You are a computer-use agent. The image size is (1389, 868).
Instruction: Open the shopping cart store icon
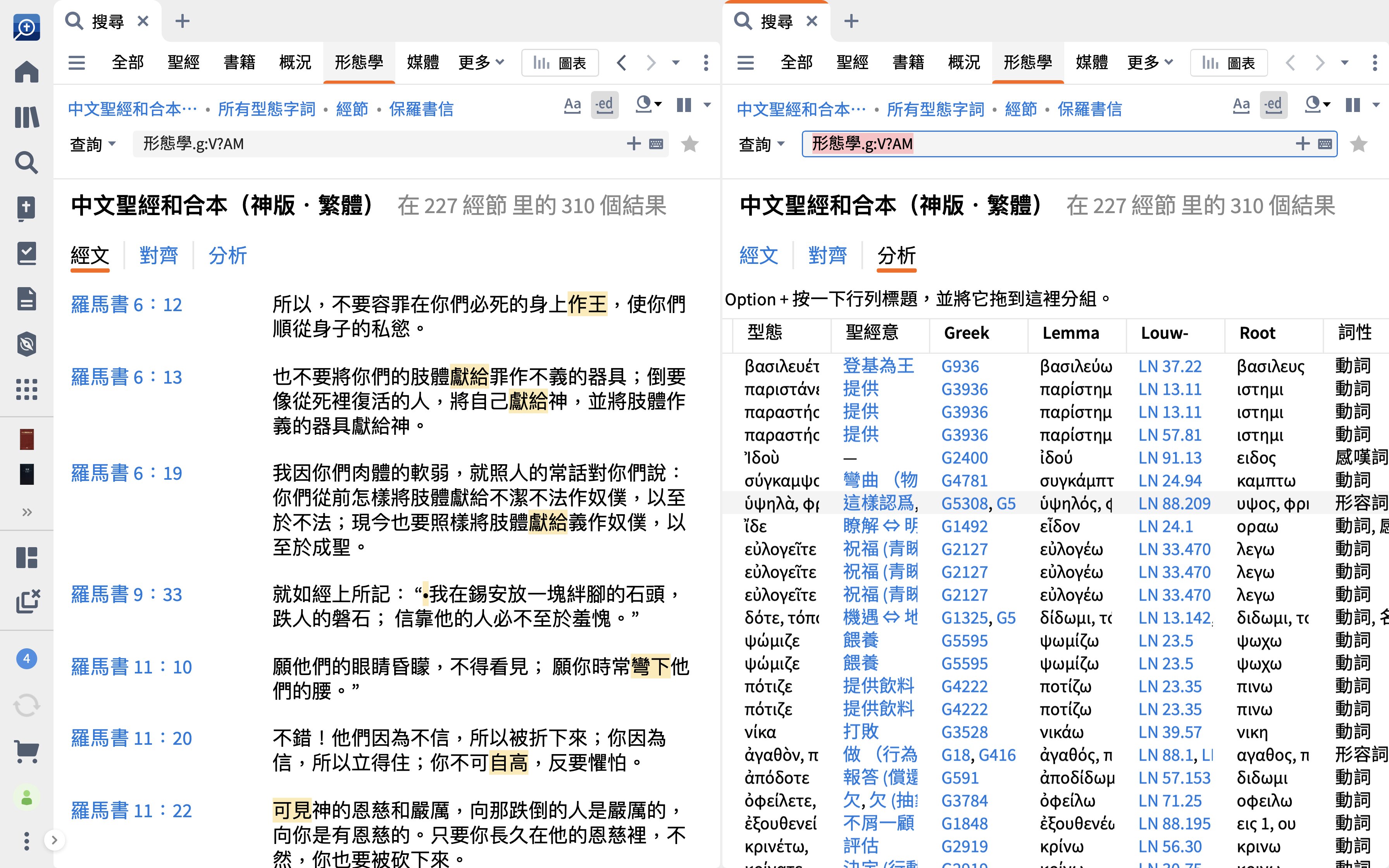click(26, 751)
